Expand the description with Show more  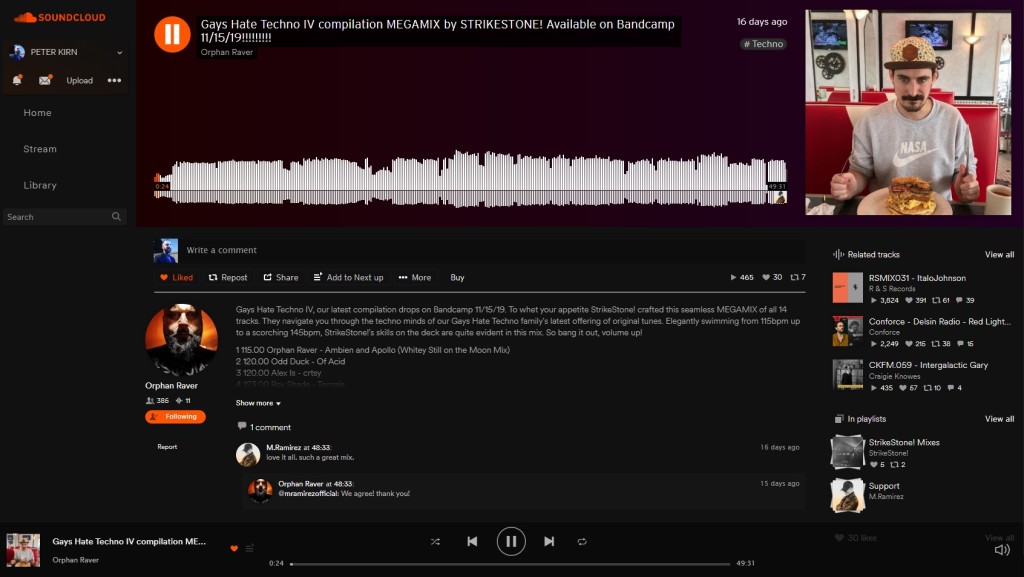[x=258, y=403]
